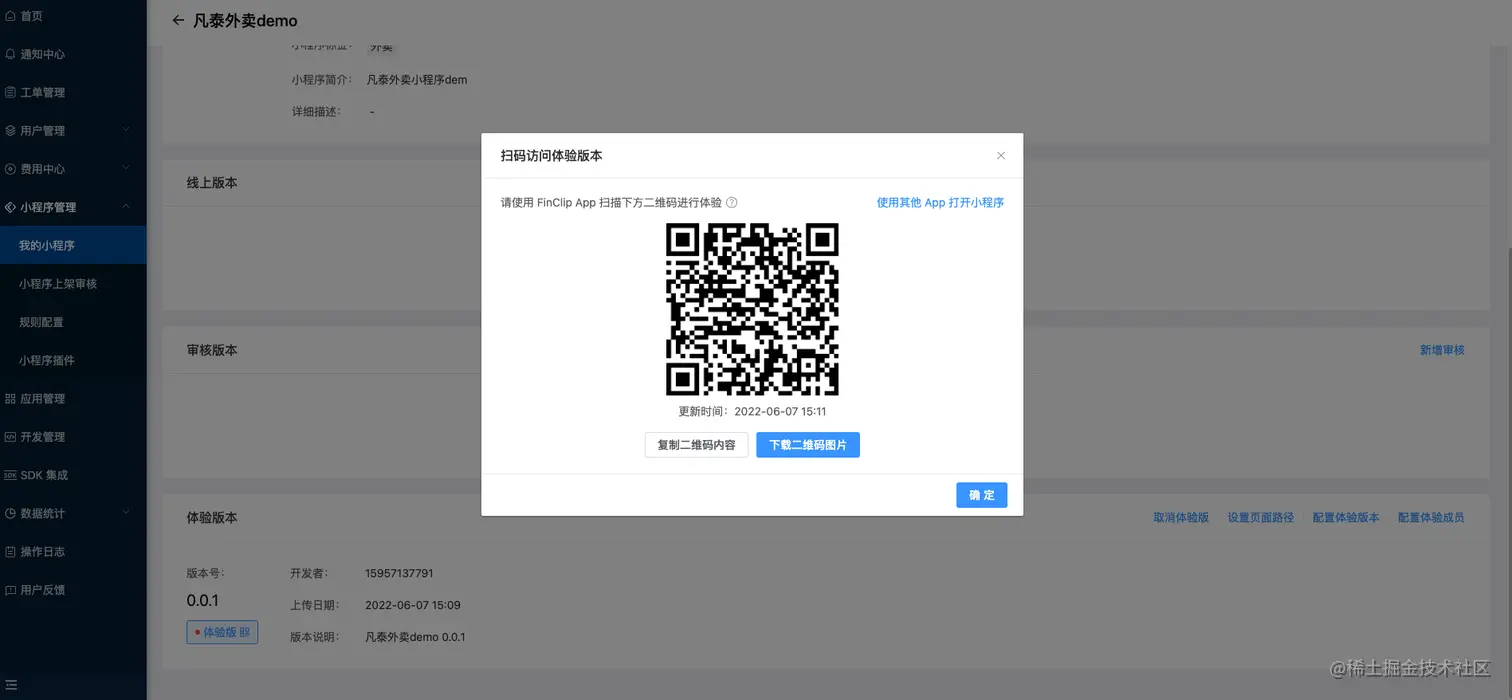The height and width of the screenshot is (700, 1512).
Task: Open 使用其他 App 打开小程序 link
Action: [x=940, y=202]
